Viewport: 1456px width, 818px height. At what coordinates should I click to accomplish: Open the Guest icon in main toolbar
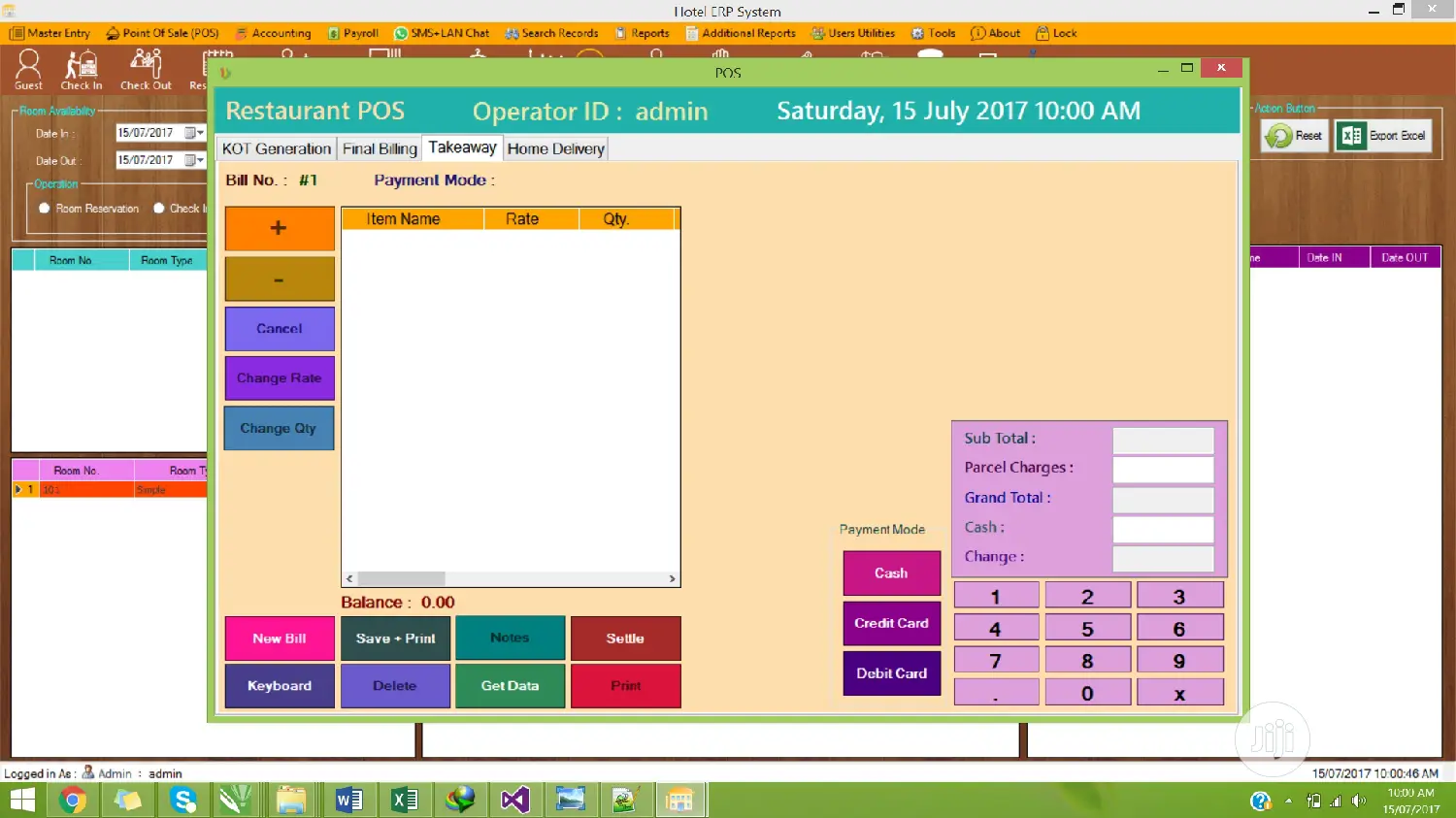tap(28, 70)
